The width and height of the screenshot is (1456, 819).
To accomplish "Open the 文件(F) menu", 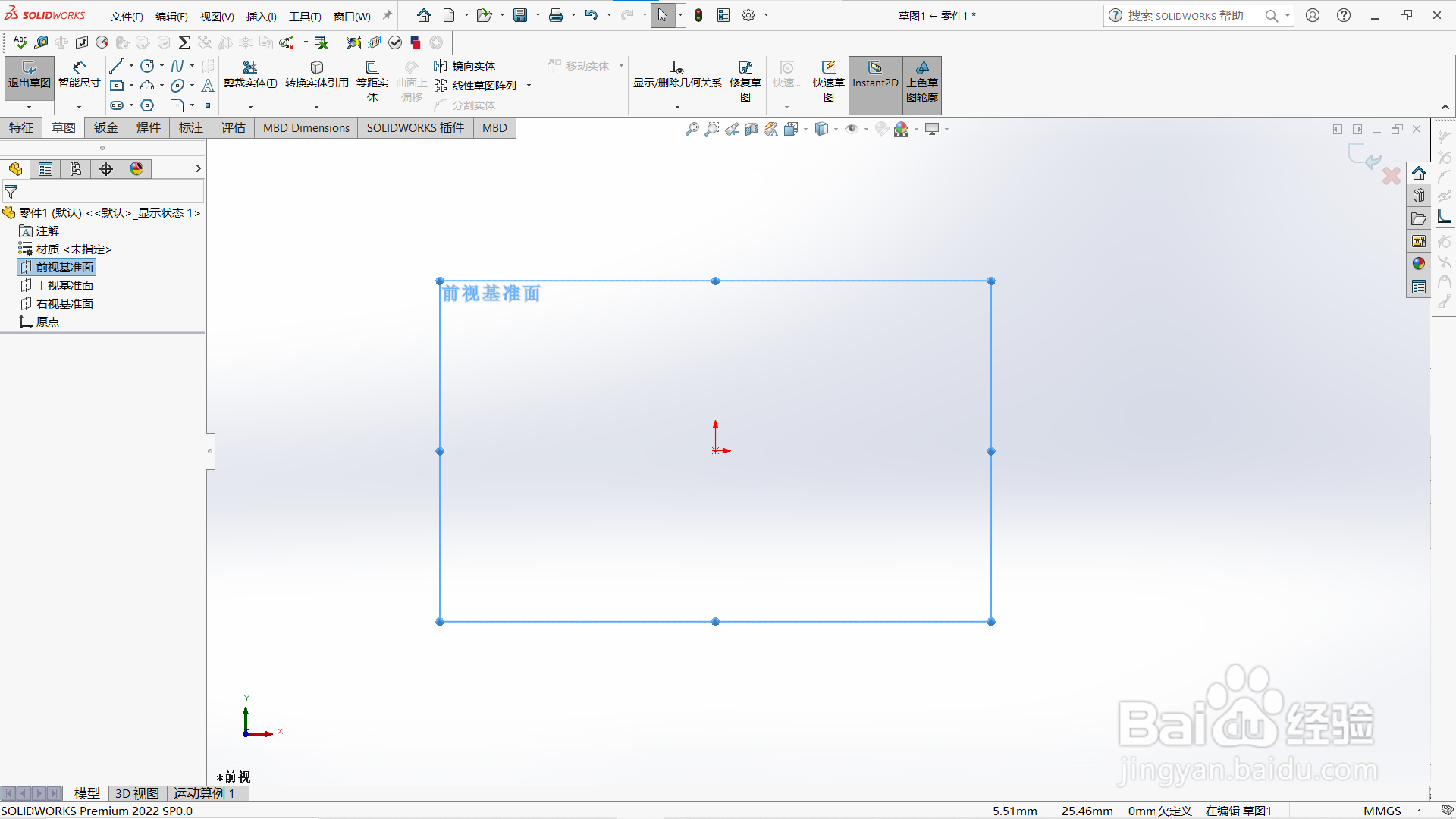I will [127, 16].
